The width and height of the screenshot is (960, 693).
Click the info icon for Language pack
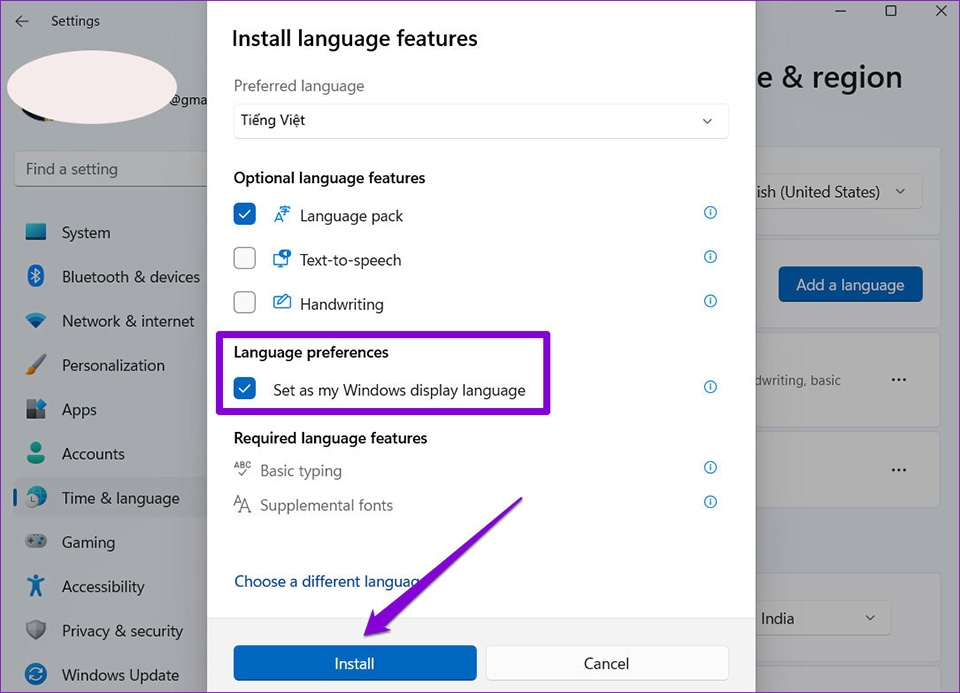710,212
